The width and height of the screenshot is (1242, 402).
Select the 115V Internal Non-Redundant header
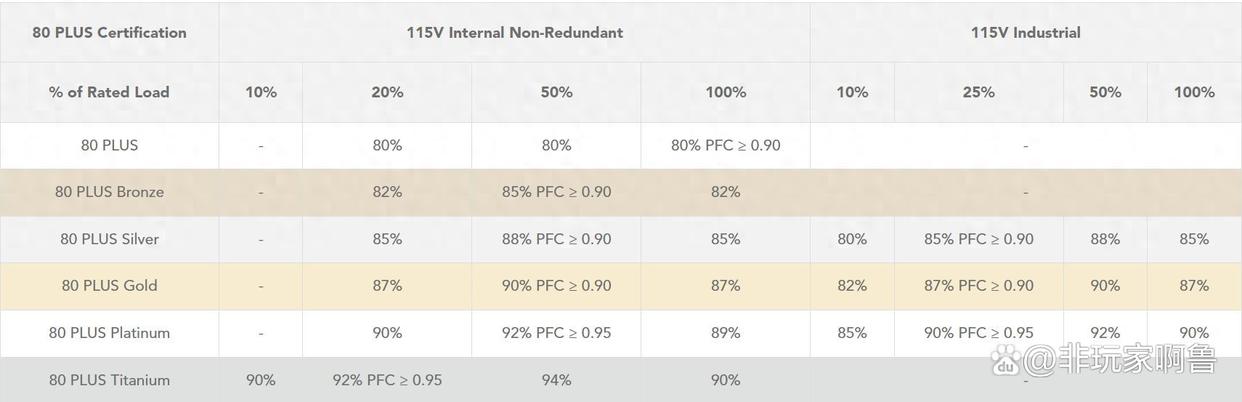[514, 32]
